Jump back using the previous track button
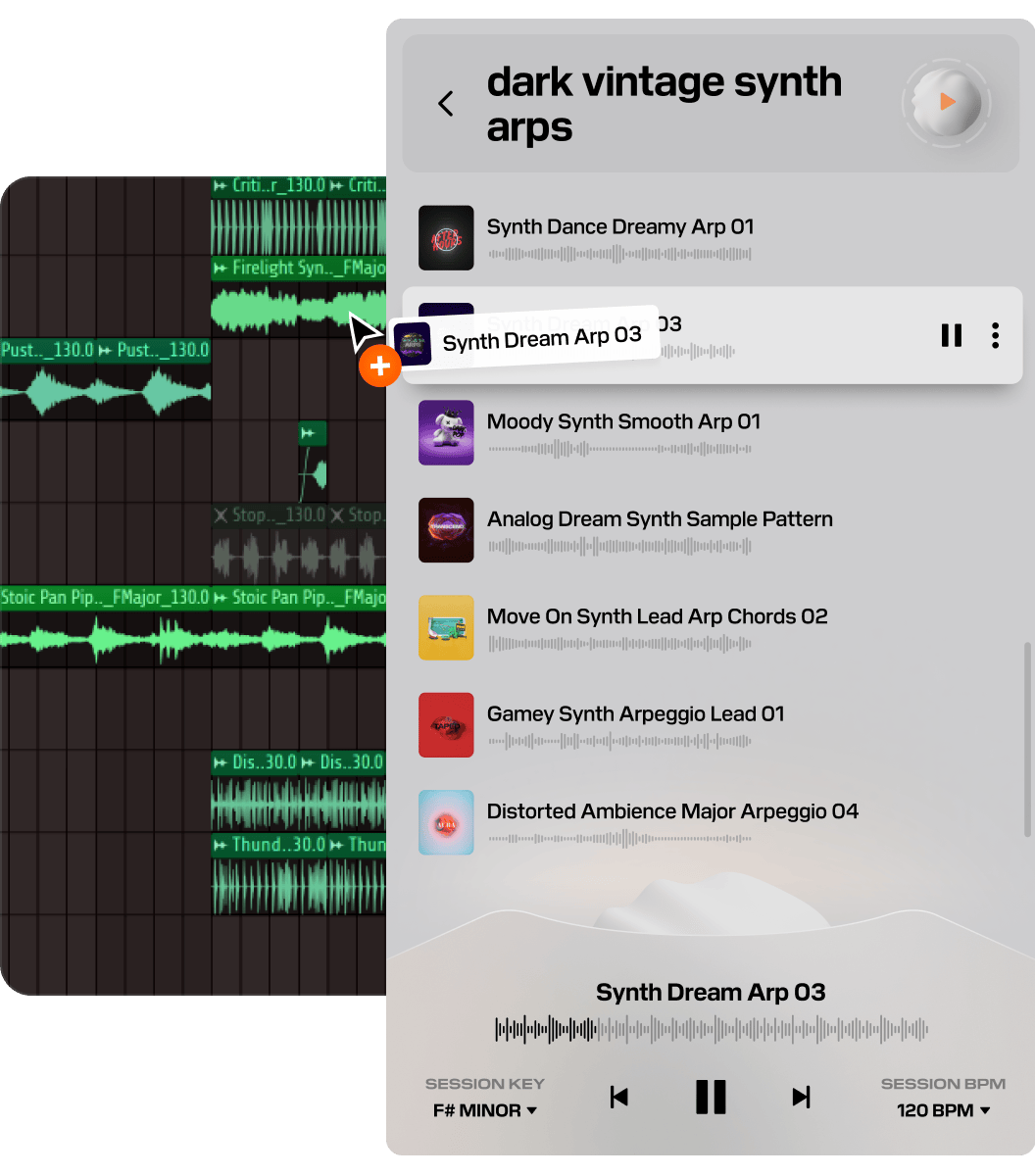The image size is (1035, 1176). (x=618, y=1097)
